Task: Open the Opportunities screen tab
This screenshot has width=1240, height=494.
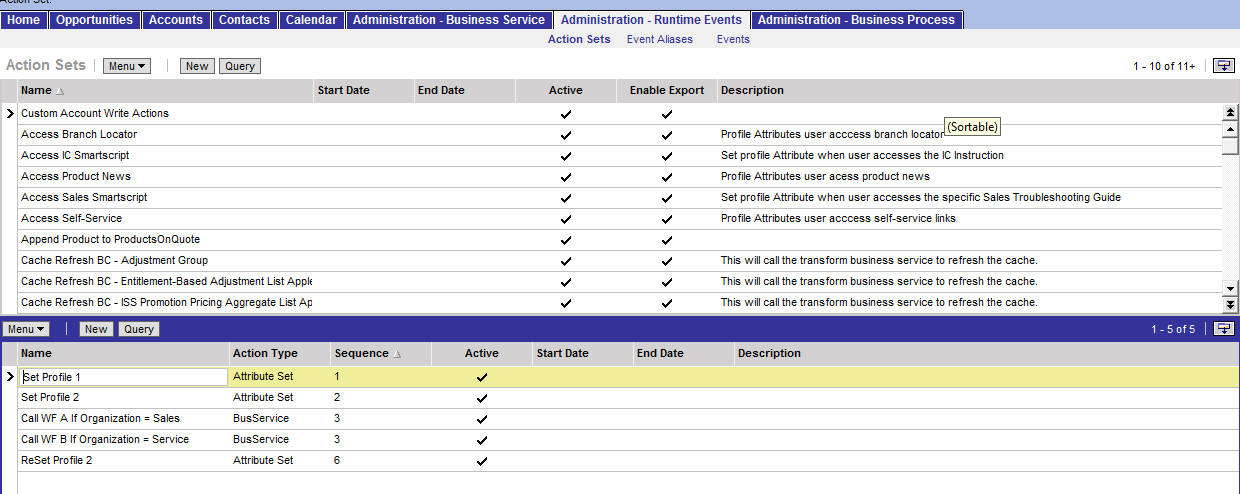Action: click(94, 20)
